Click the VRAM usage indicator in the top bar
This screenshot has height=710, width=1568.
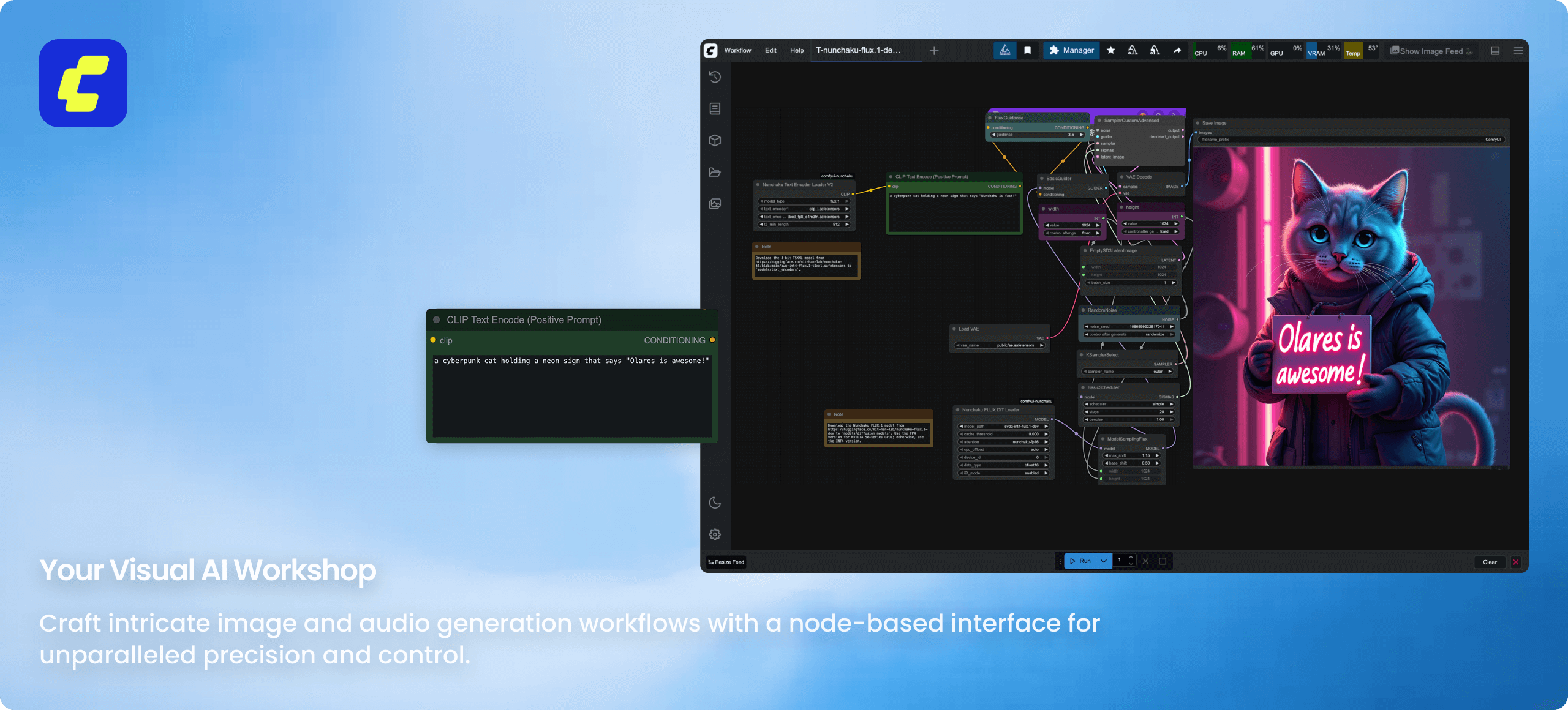point(1324,51)
